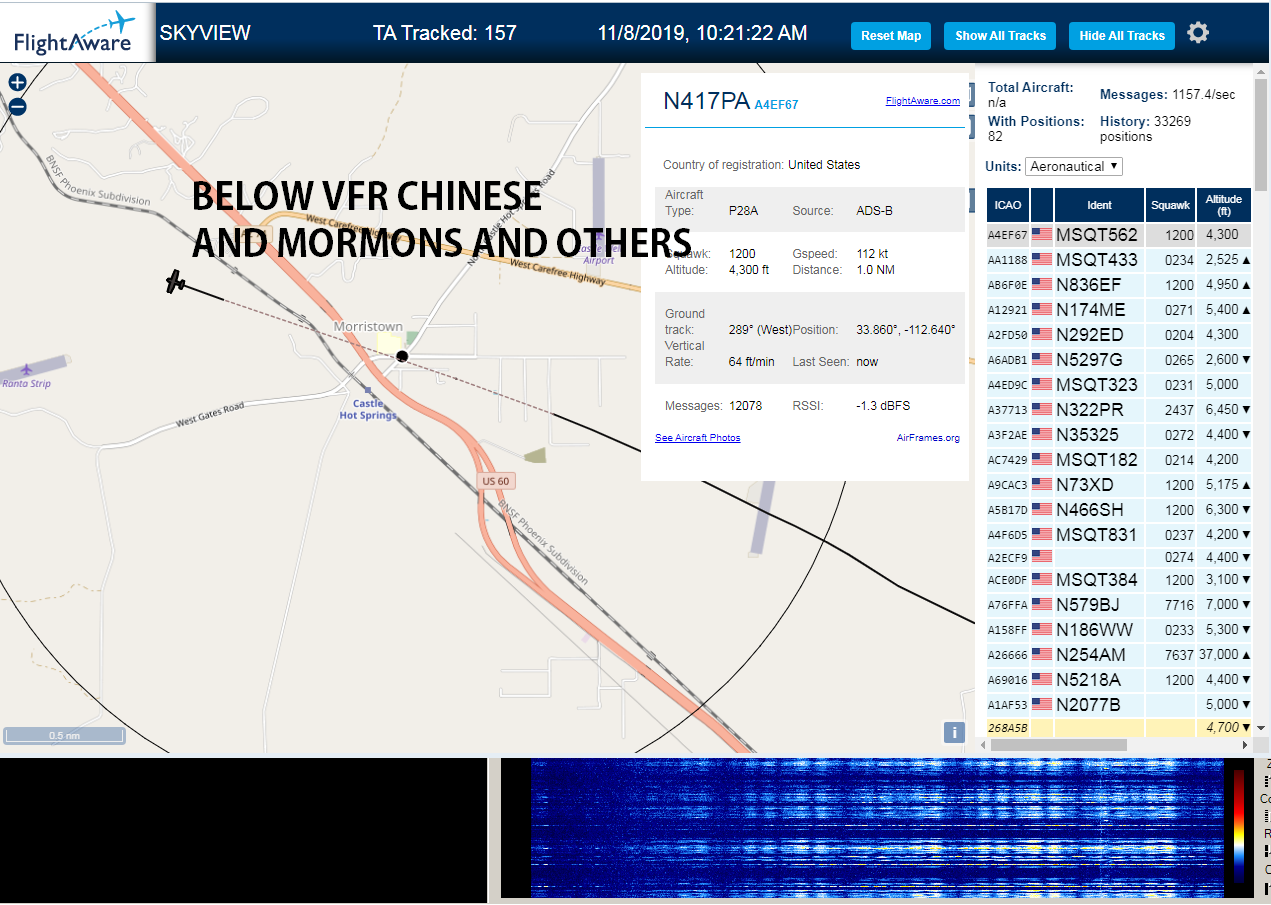Click the 0.5 nm map scale bar

[64, 736]
